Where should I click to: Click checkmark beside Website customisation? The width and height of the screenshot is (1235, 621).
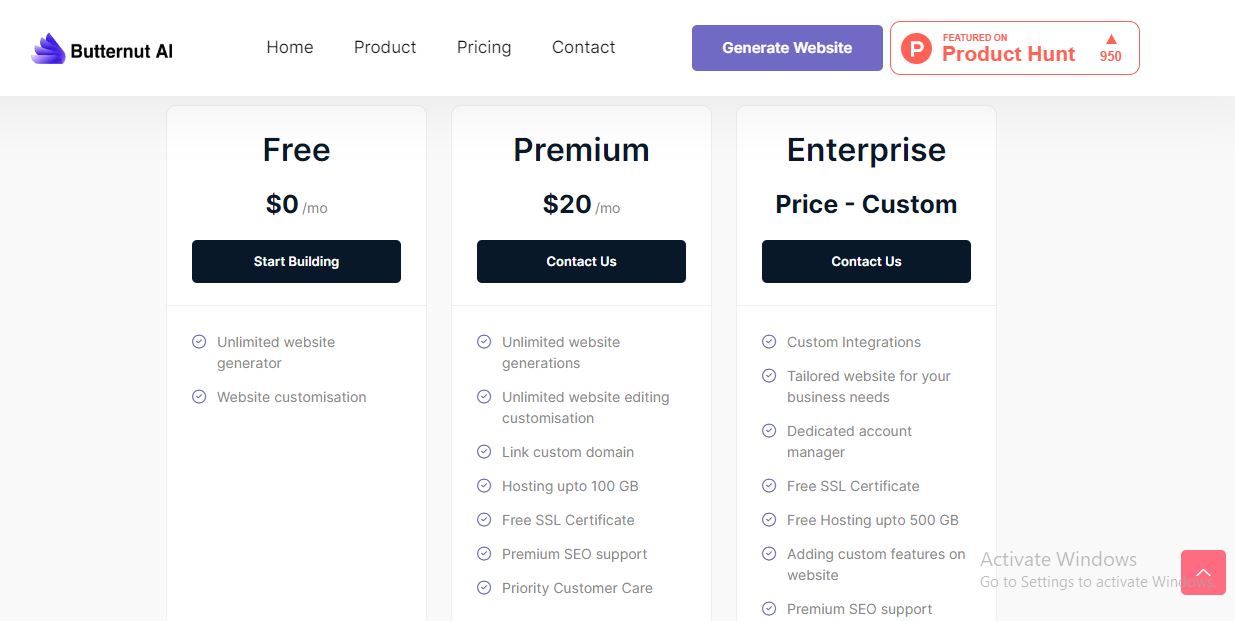coord(199,397)
